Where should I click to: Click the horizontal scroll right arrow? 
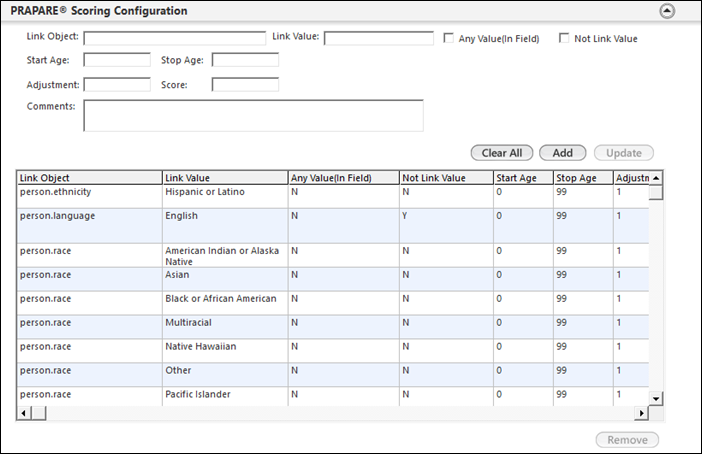[642, 413]
